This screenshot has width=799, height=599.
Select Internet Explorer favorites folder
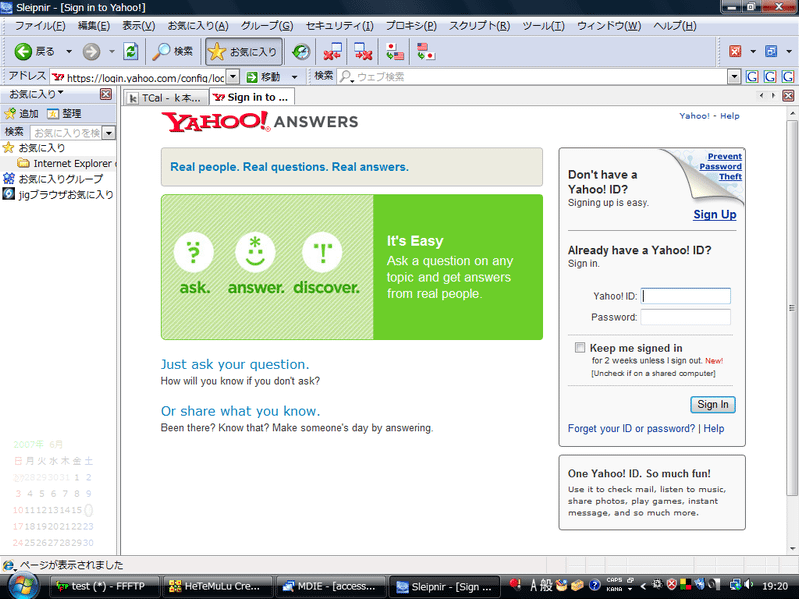pos(66,164)
